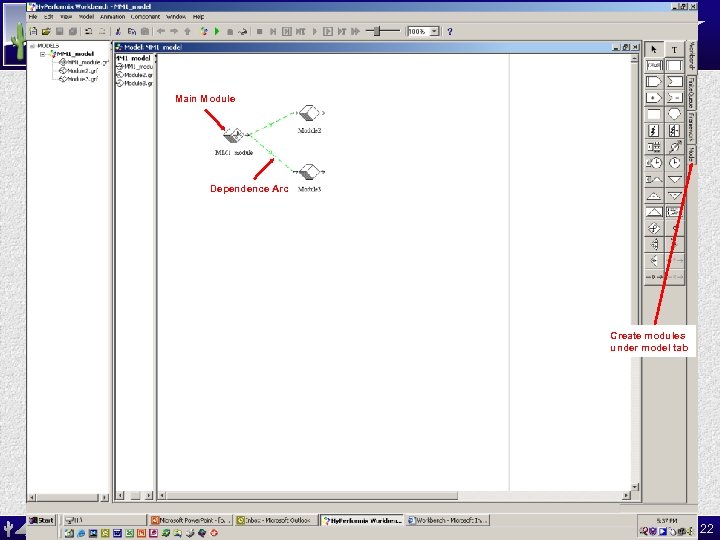Click the Undo toolbar icon
This screenshot has width=720, height=540.
click(89, 31)
